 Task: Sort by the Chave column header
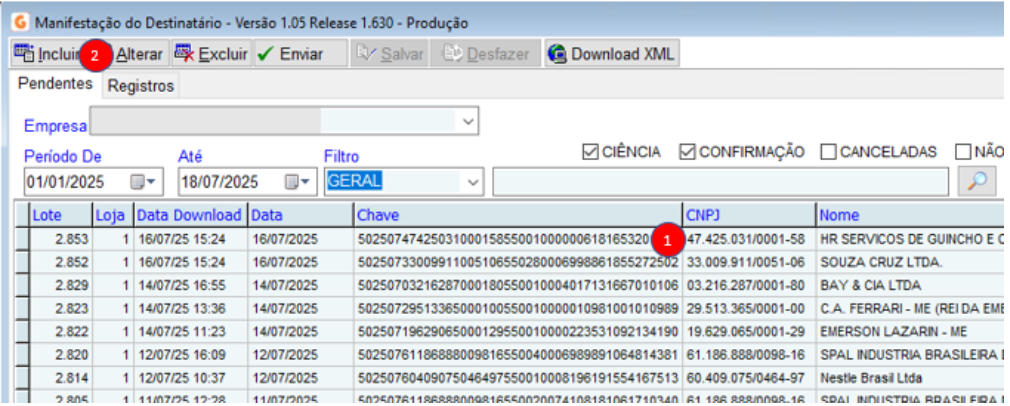pos(518,215)
